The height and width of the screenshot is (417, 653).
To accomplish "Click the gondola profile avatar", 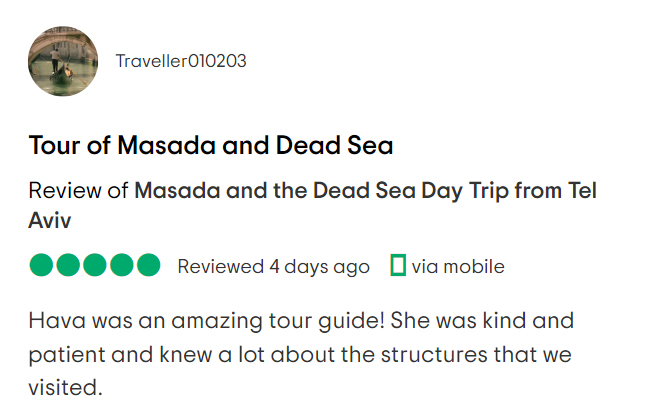I will [x=62, y=61].
